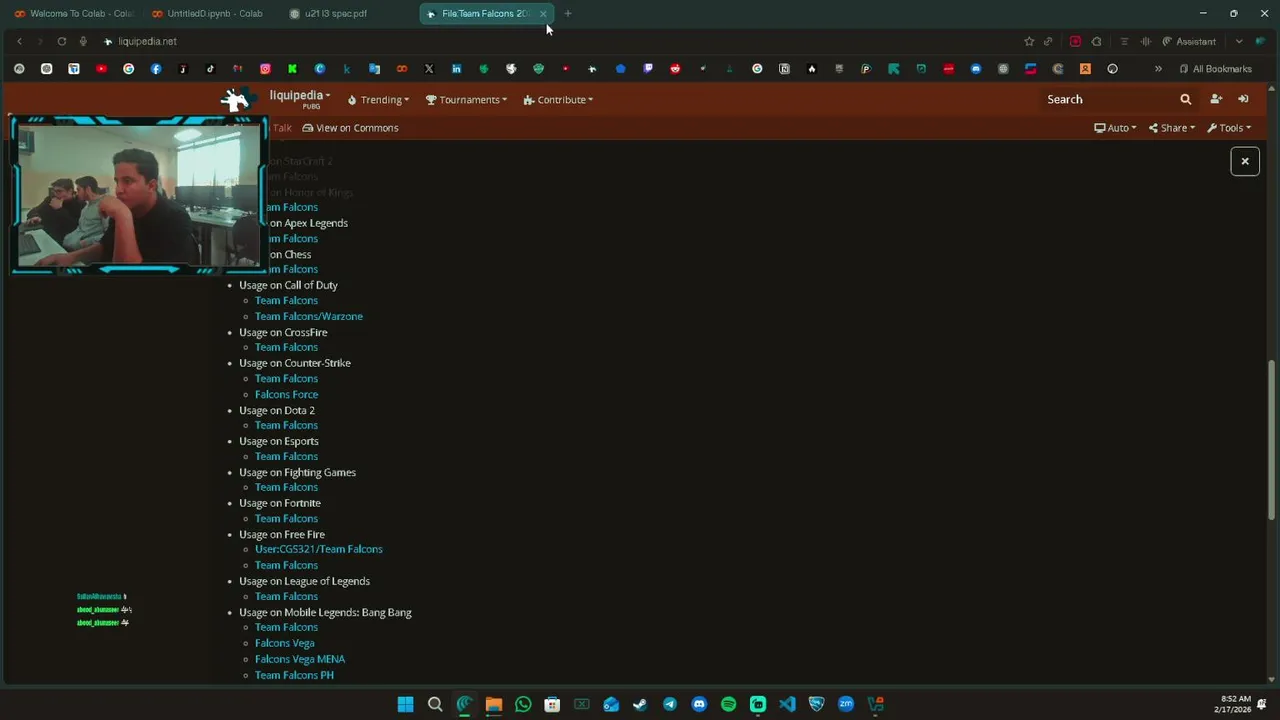Click the page vertical scrollbar thumb
The image size is (1280, 720).
pyautogui.click(x=1272, y=441)
